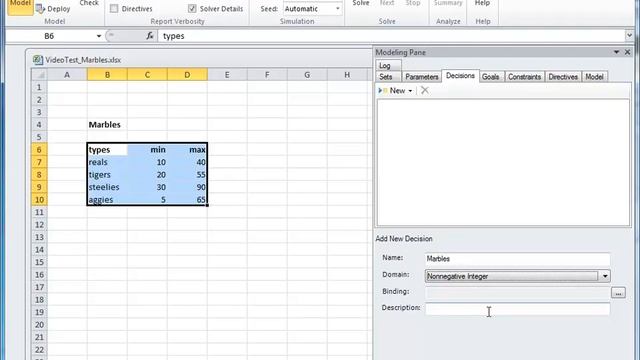
Task: Select column E header
Action: tap(227, 75)
